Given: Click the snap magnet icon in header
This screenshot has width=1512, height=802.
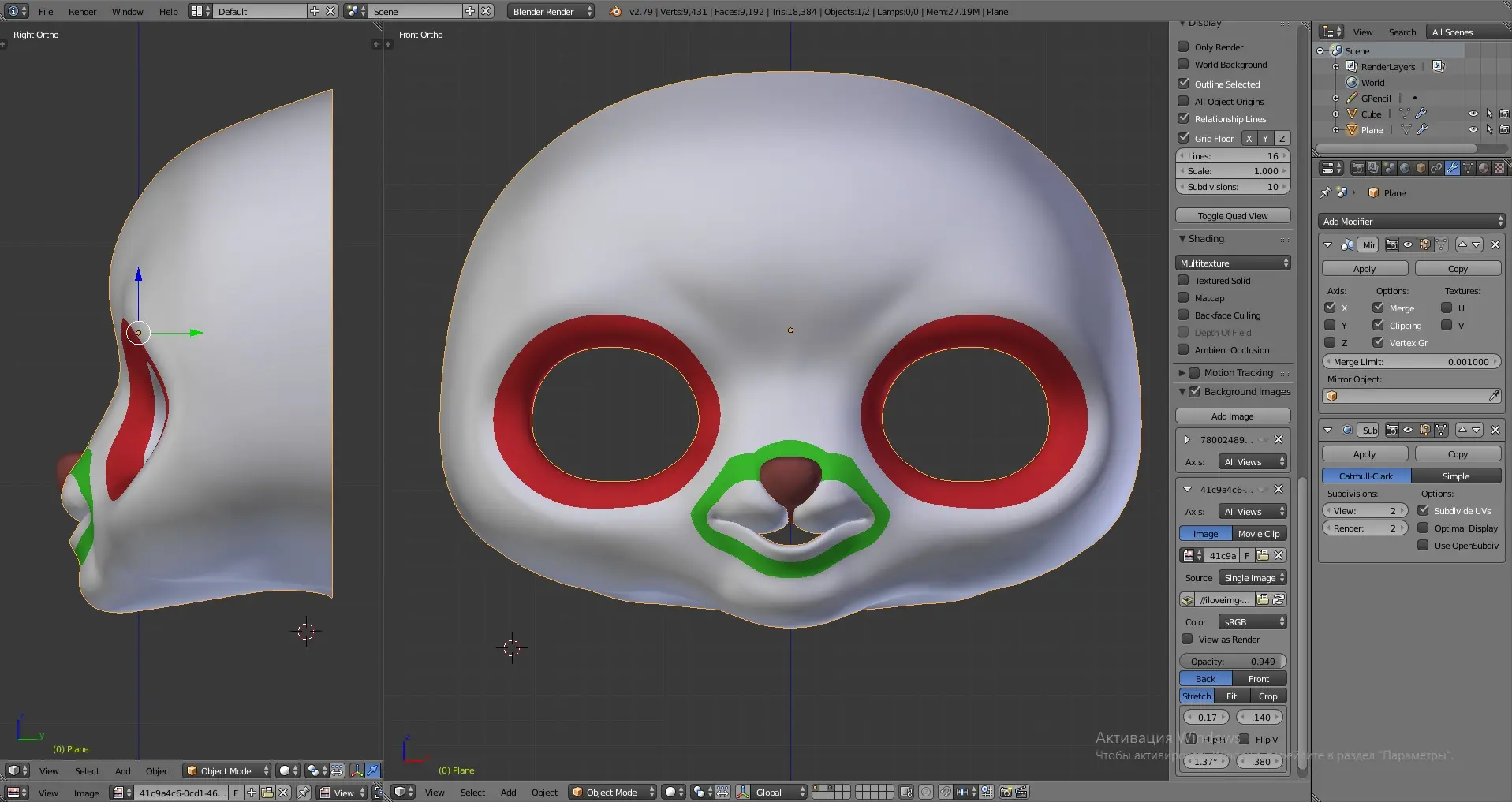Looking at the screenshot, I should click(945, 792).
